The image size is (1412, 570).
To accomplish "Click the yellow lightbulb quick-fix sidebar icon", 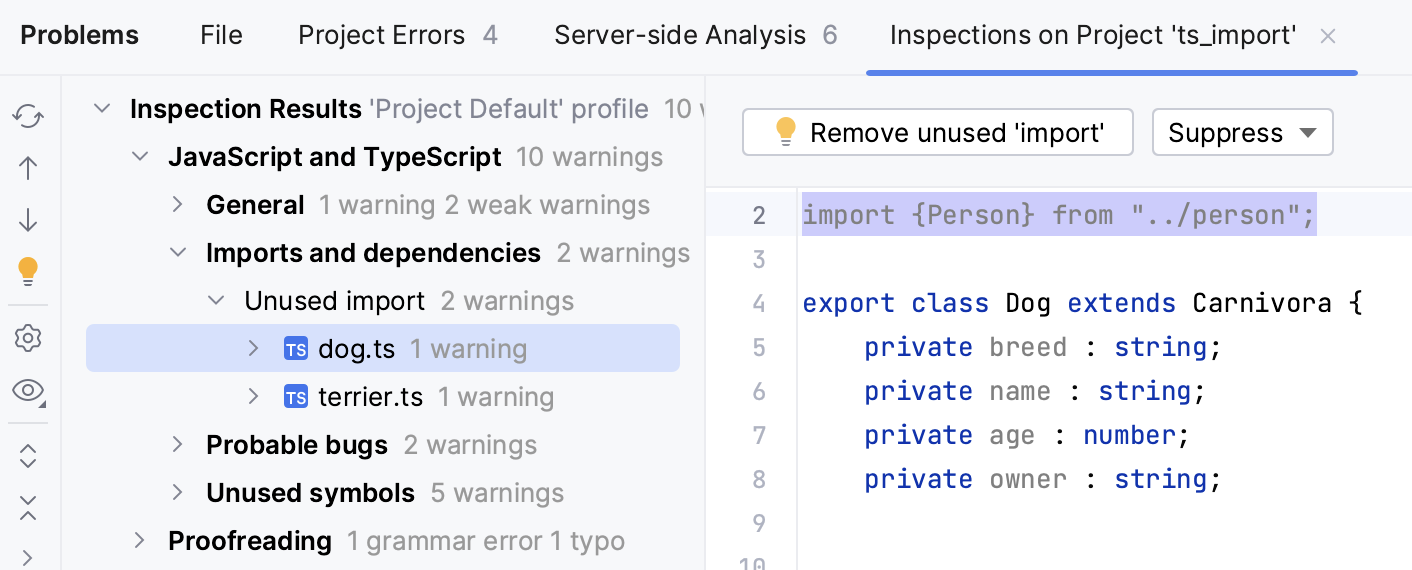I will 28,270.
